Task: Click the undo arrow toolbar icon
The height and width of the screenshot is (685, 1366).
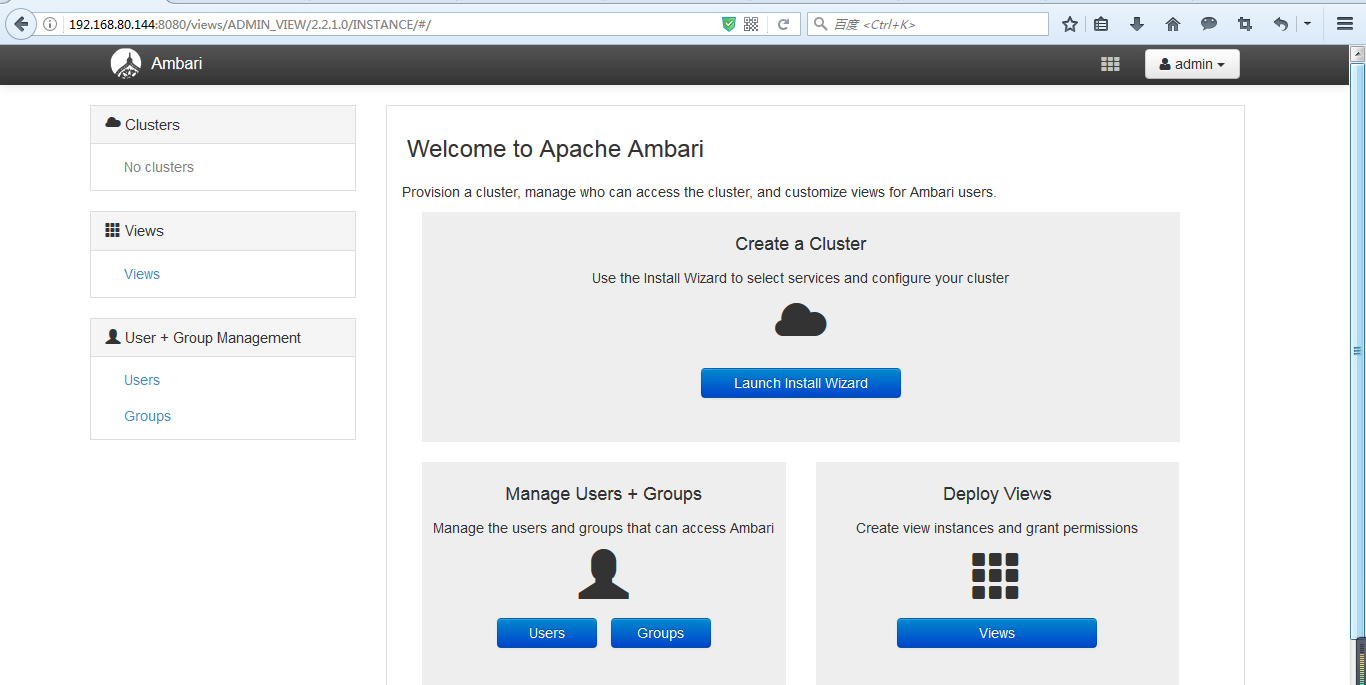Action: tap(1281, 24)
